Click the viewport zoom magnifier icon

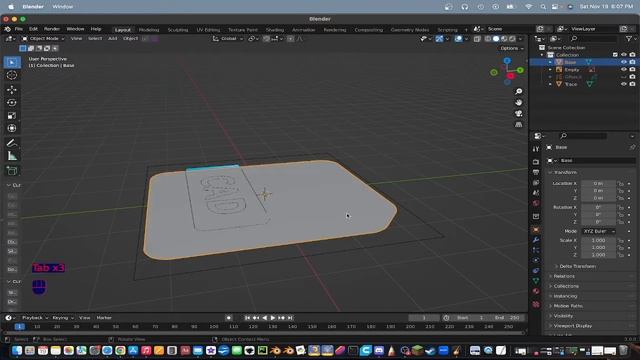pyautogui.click(x=518, y=91)
